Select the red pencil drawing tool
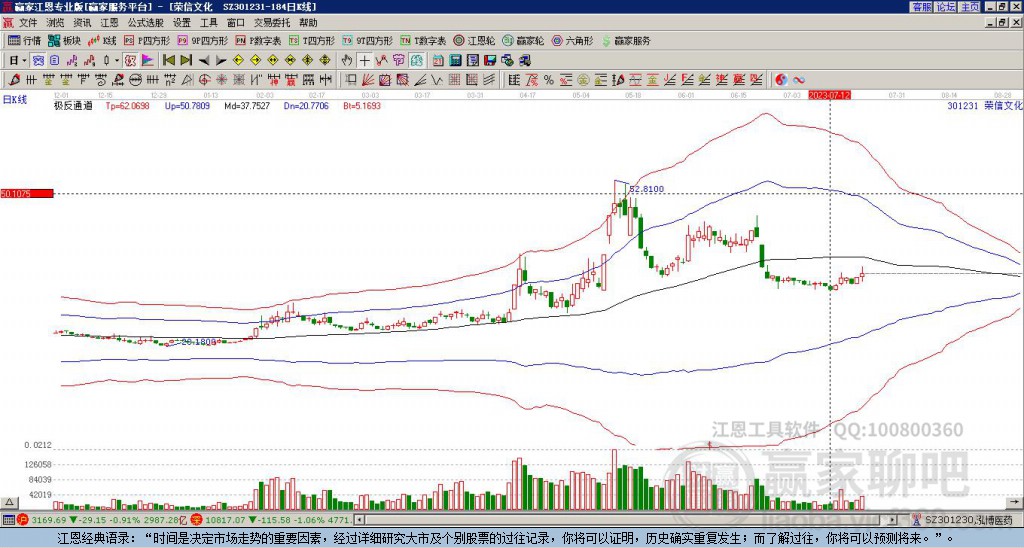The image size is (1024, 548). [x=13, y=80]
